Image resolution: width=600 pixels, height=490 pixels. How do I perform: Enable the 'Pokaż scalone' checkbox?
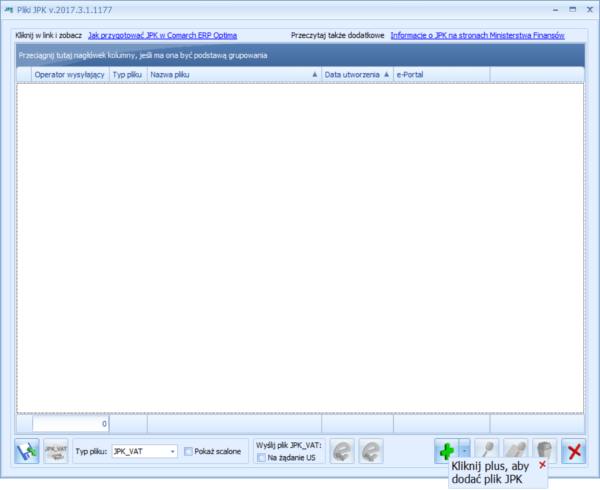click(190, 451)
